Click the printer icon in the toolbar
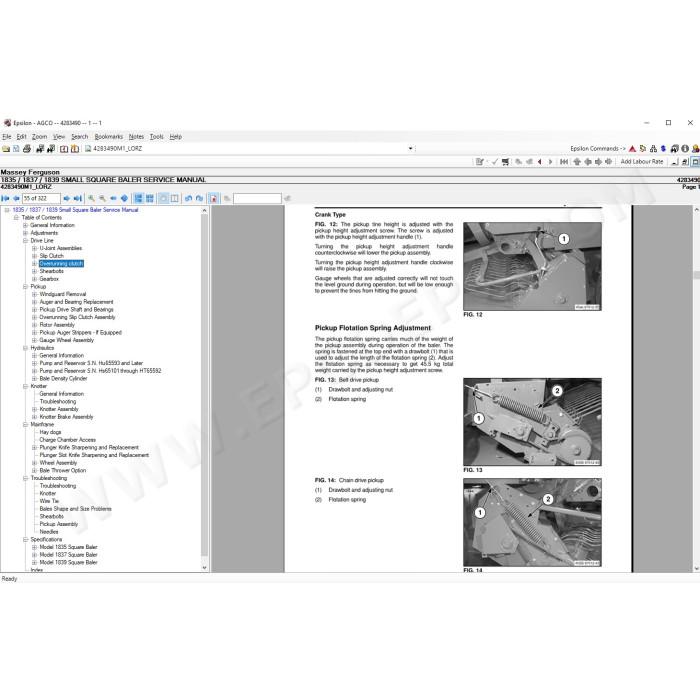Image resolution: width=700 pixels, height=700 pixels. pos(27,149)
